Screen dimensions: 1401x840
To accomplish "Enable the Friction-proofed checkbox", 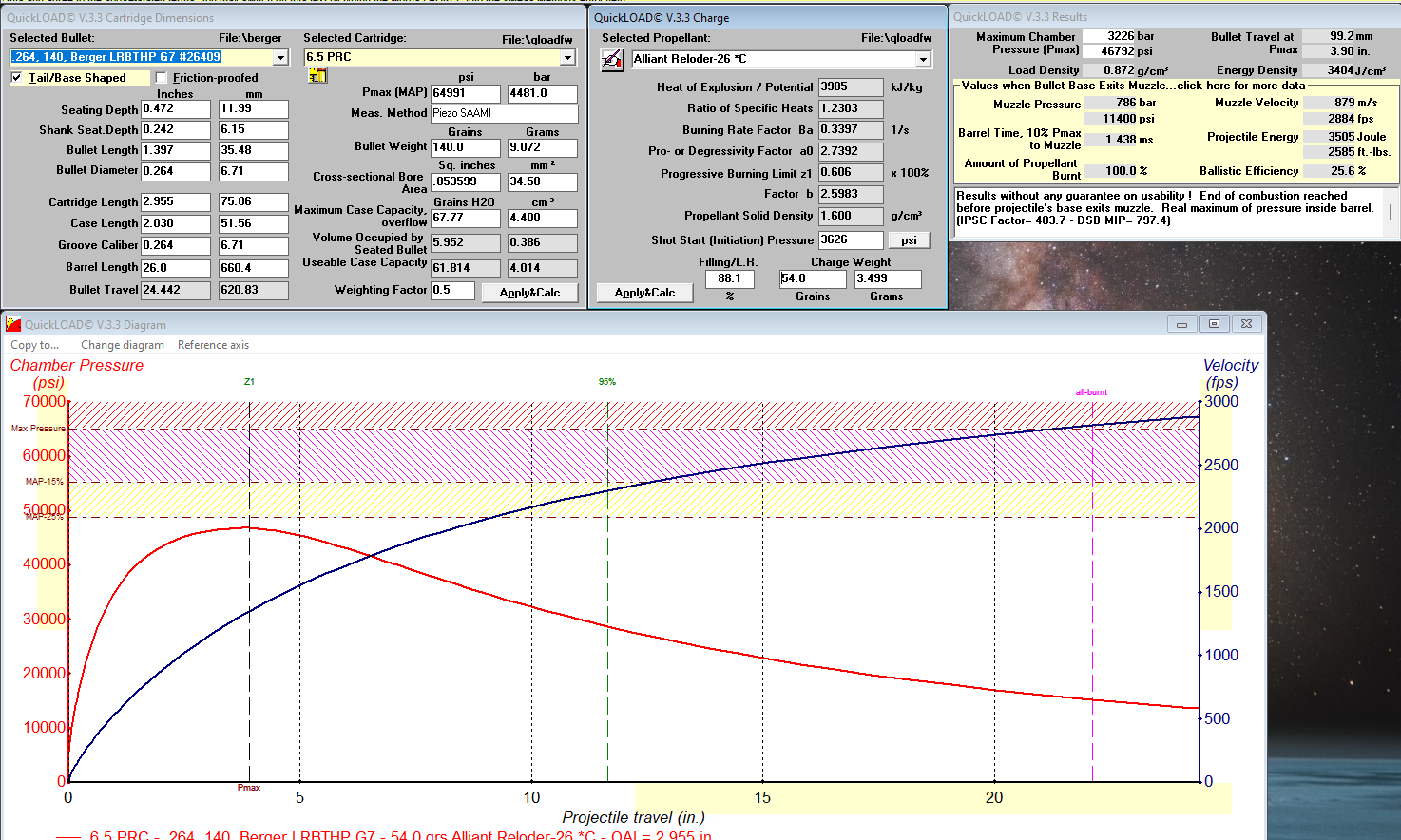I will pyautogui.click(x=161, y=78).
